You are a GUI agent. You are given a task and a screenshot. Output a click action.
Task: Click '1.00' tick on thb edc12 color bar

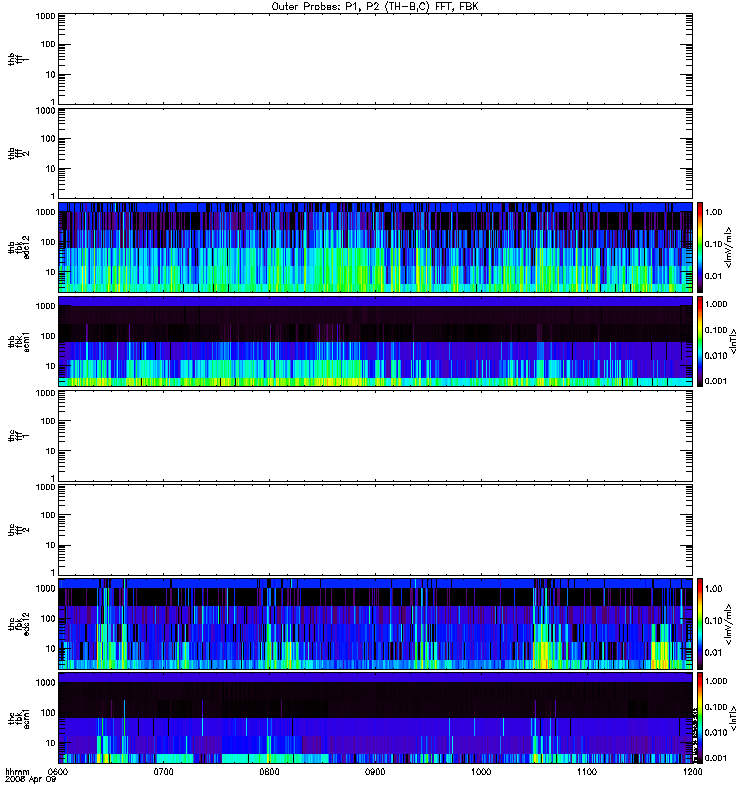(714, 212)
